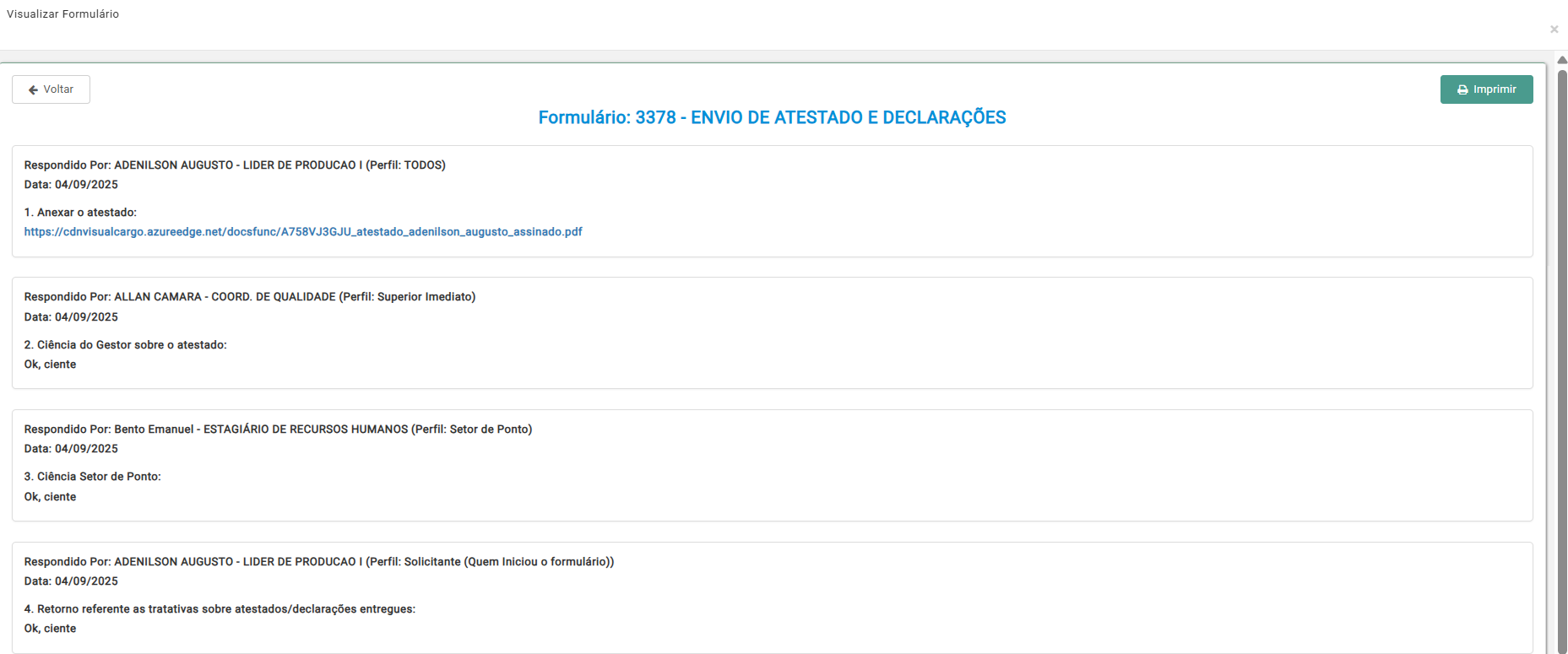Select the ALLAN CAMARA respondent line

pyautogui.click(x=249, y=297)
